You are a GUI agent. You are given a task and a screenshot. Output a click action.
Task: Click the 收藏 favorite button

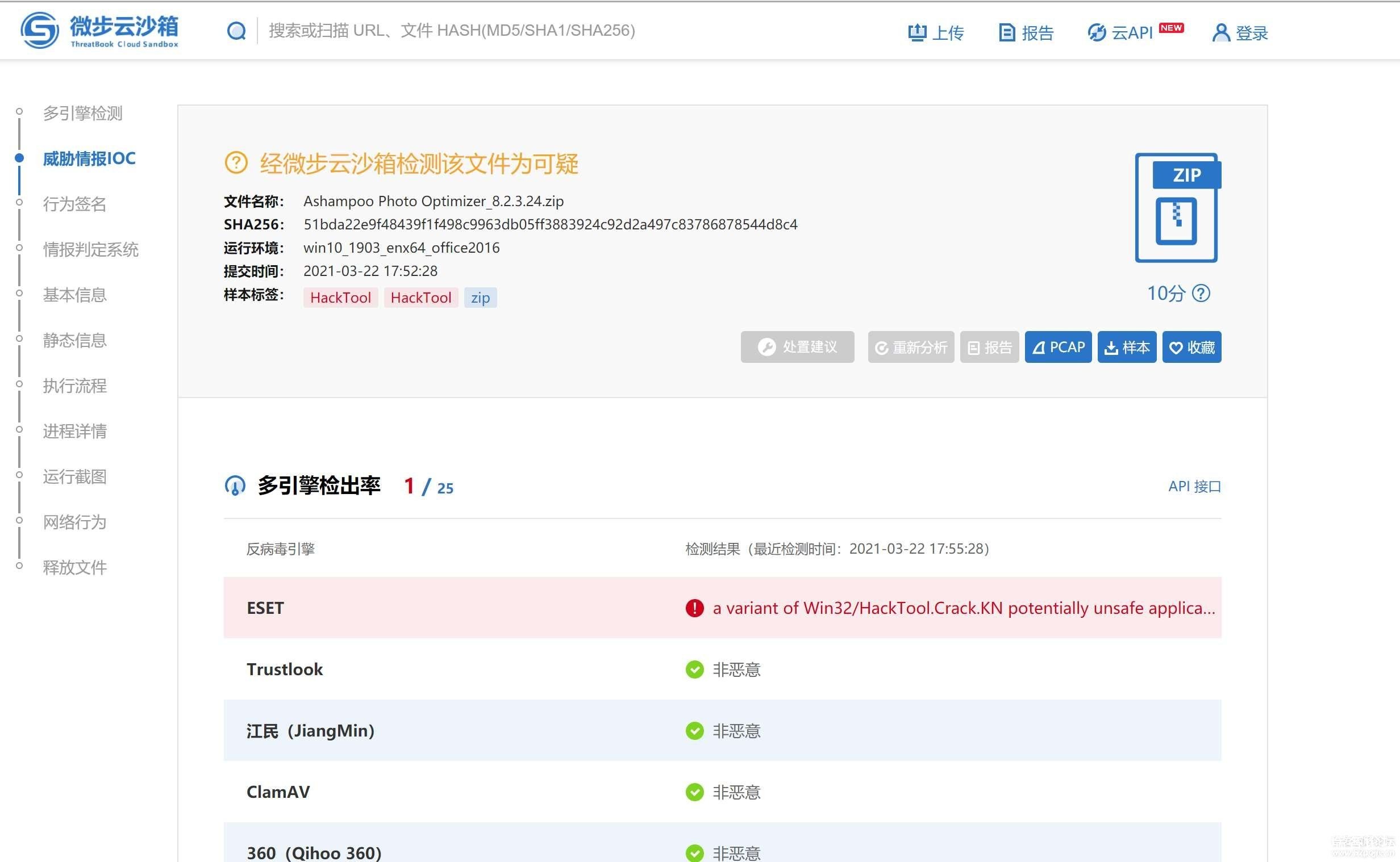coord(1192,346)
